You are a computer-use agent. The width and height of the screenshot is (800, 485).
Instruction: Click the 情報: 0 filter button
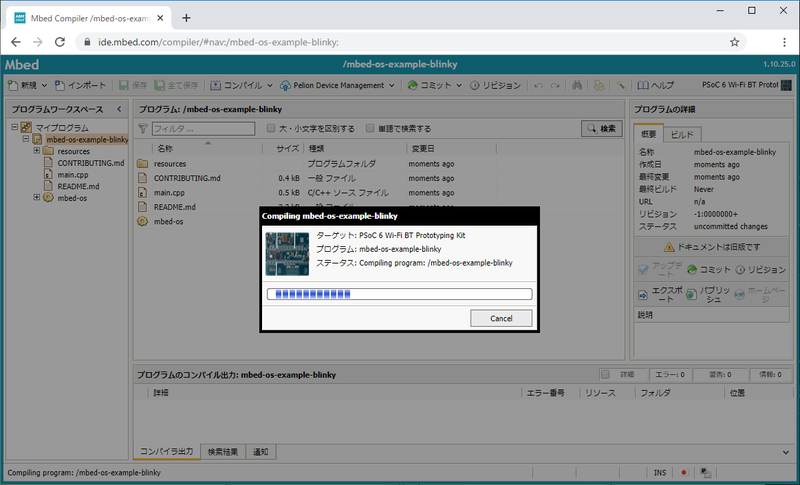(x=770, y=374)
